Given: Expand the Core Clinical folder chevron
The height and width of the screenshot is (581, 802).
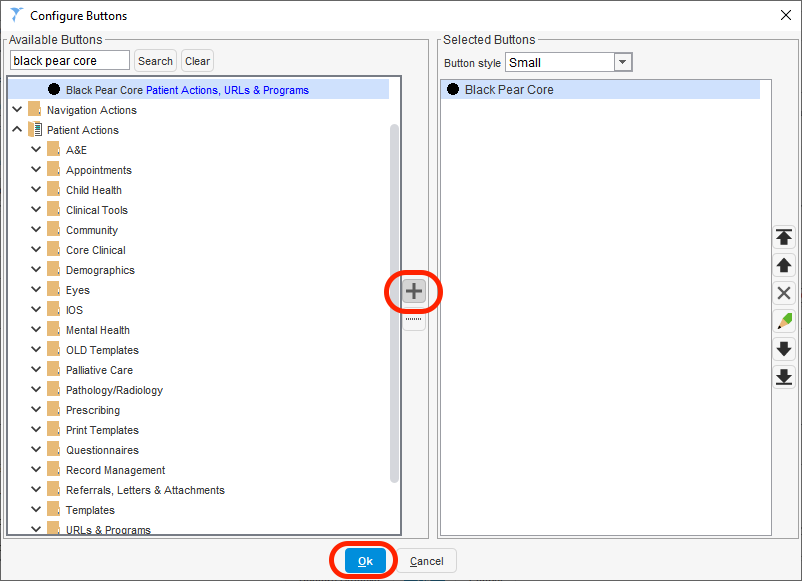Looking at the screenshot, I should [x=36, y=249].
